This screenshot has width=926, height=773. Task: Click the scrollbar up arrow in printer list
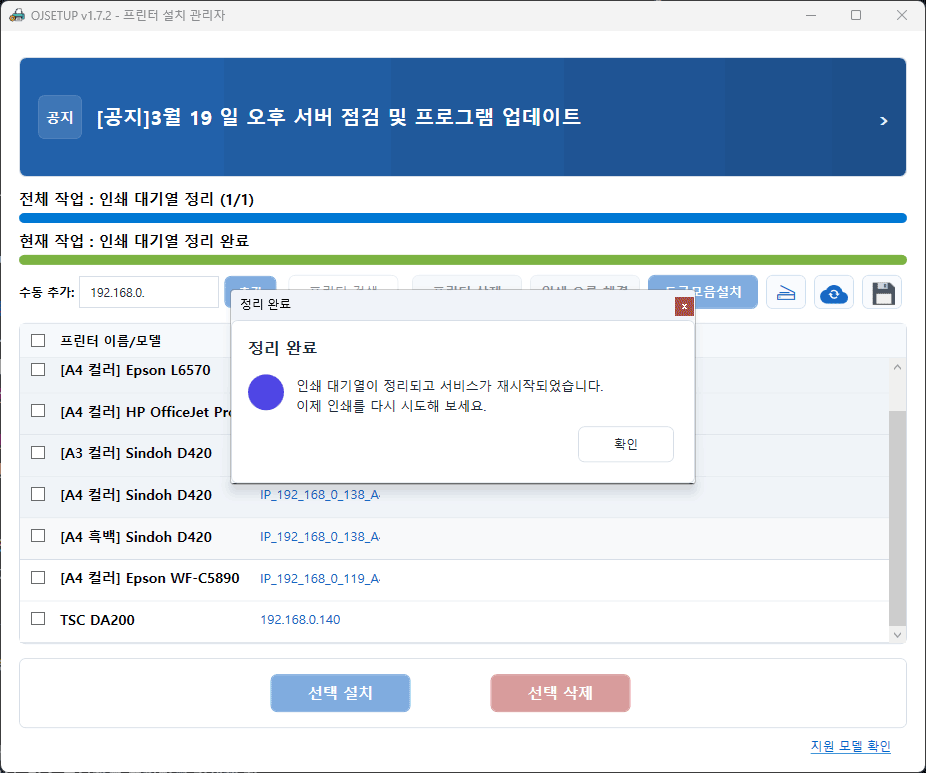(x=897, y=368)
